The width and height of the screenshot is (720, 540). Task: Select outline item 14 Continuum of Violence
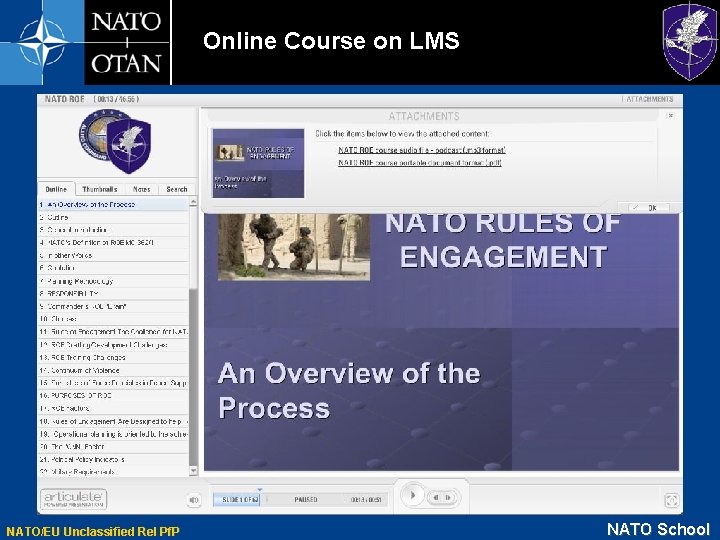click(113, 370)
